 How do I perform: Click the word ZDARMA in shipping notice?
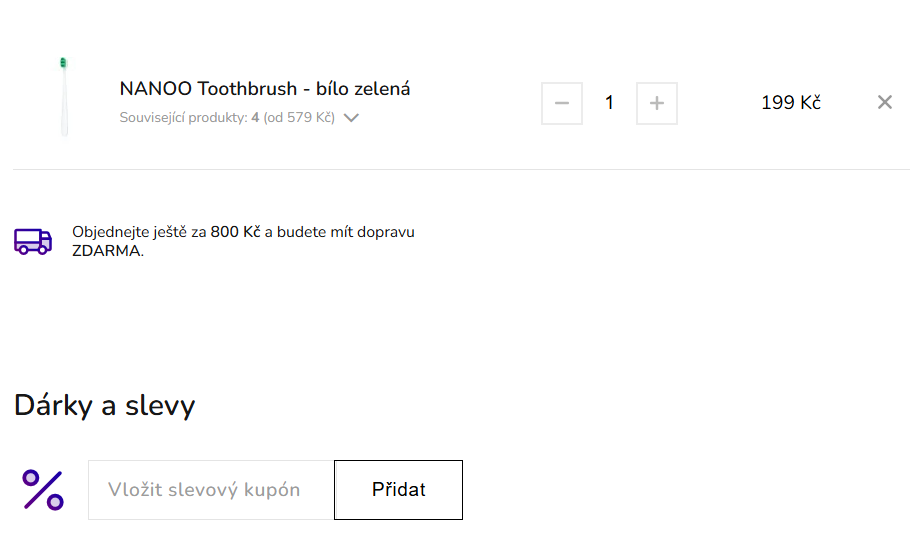tap(106, 251)
